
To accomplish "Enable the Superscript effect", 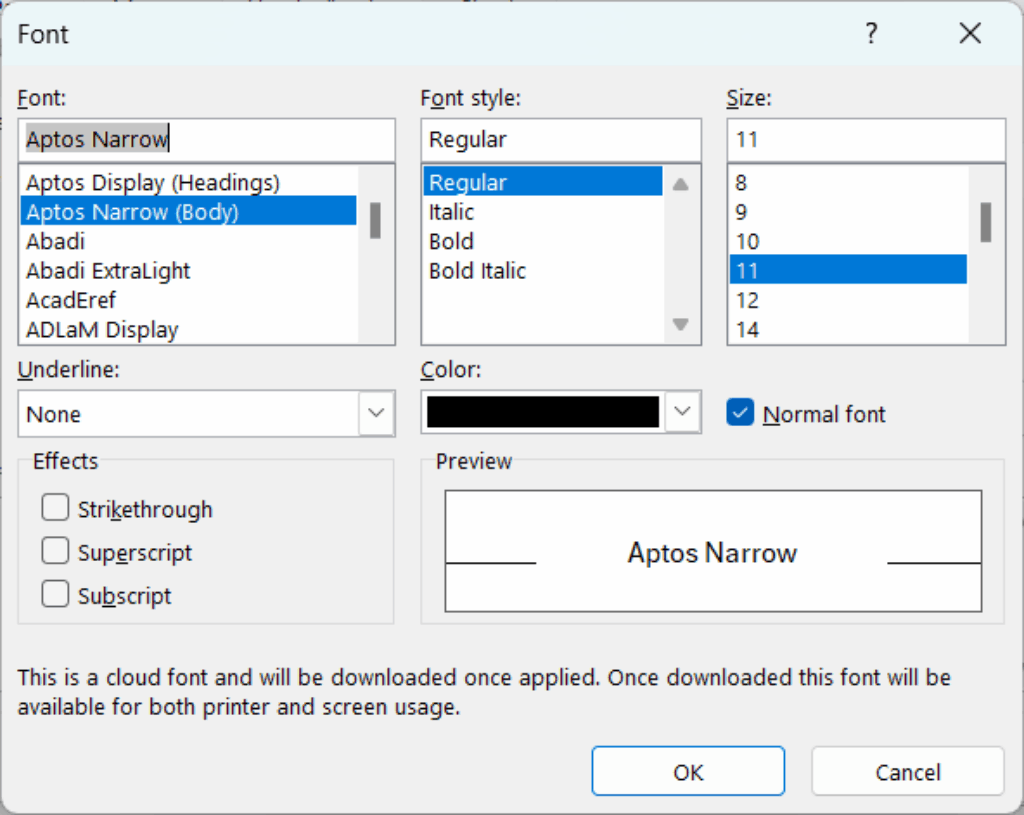I will 55,551.
